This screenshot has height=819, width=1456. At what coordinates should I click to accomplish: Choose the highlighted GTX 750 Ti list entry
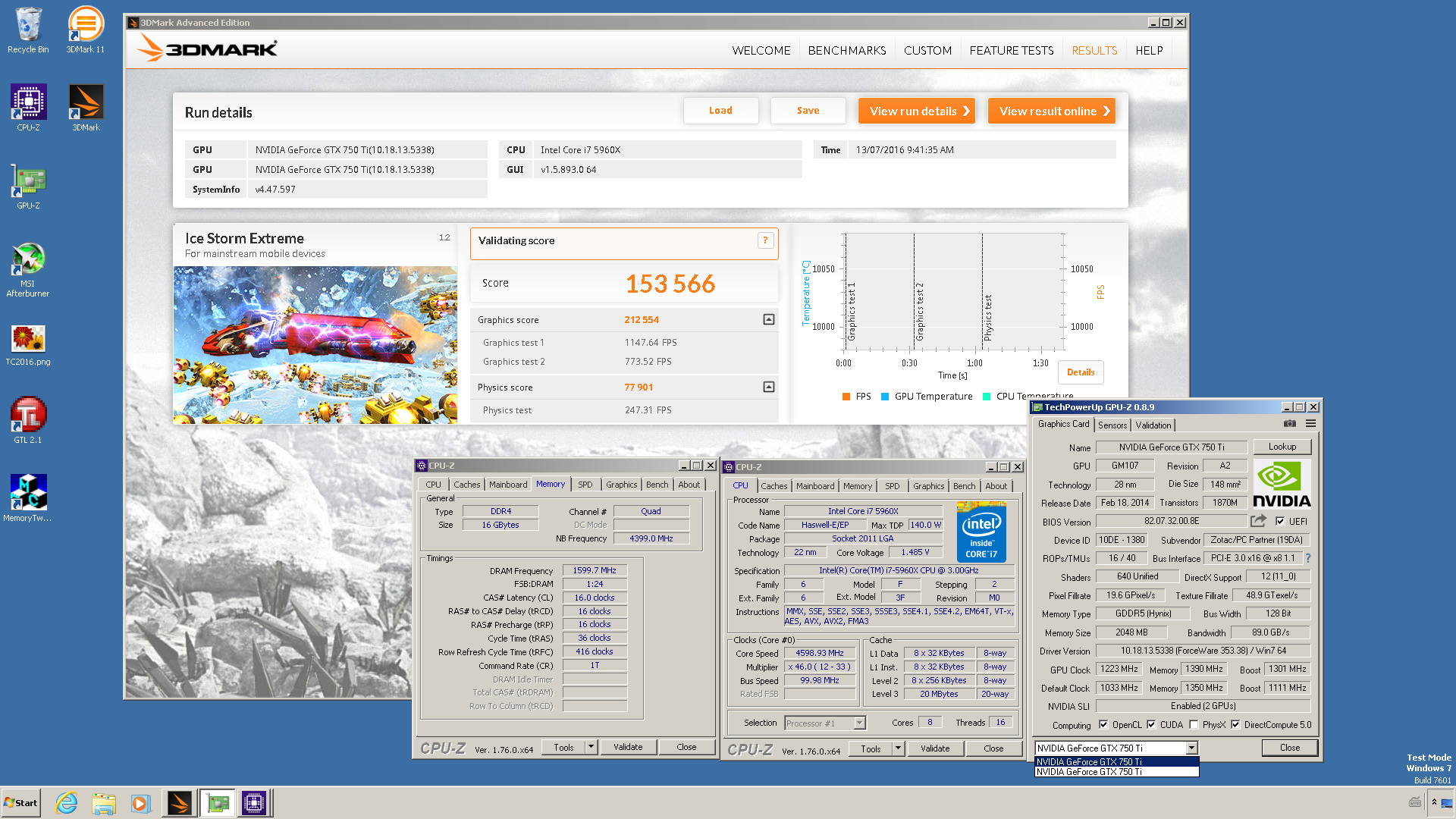[x=1116, y=762]
